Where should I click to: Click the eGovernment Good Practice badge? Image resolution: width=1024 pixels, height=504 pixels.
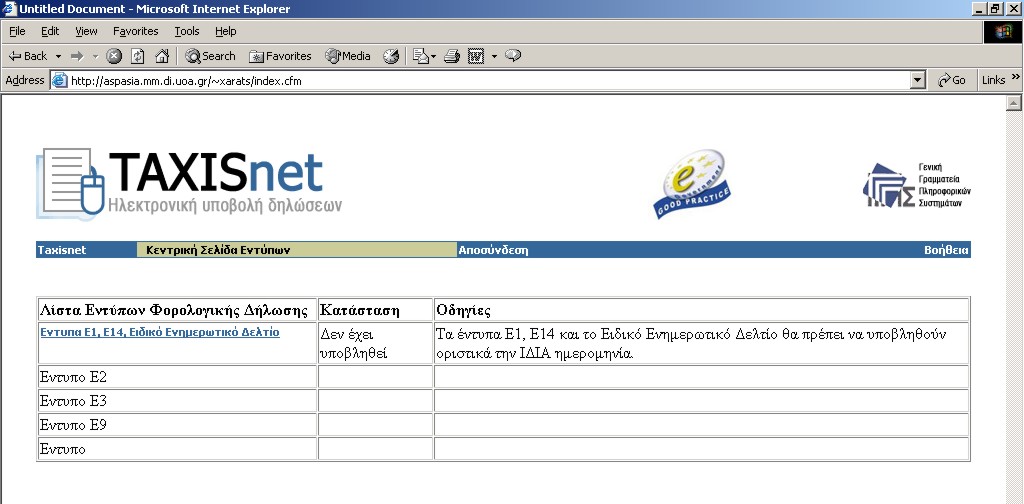(x=692, y=183)
